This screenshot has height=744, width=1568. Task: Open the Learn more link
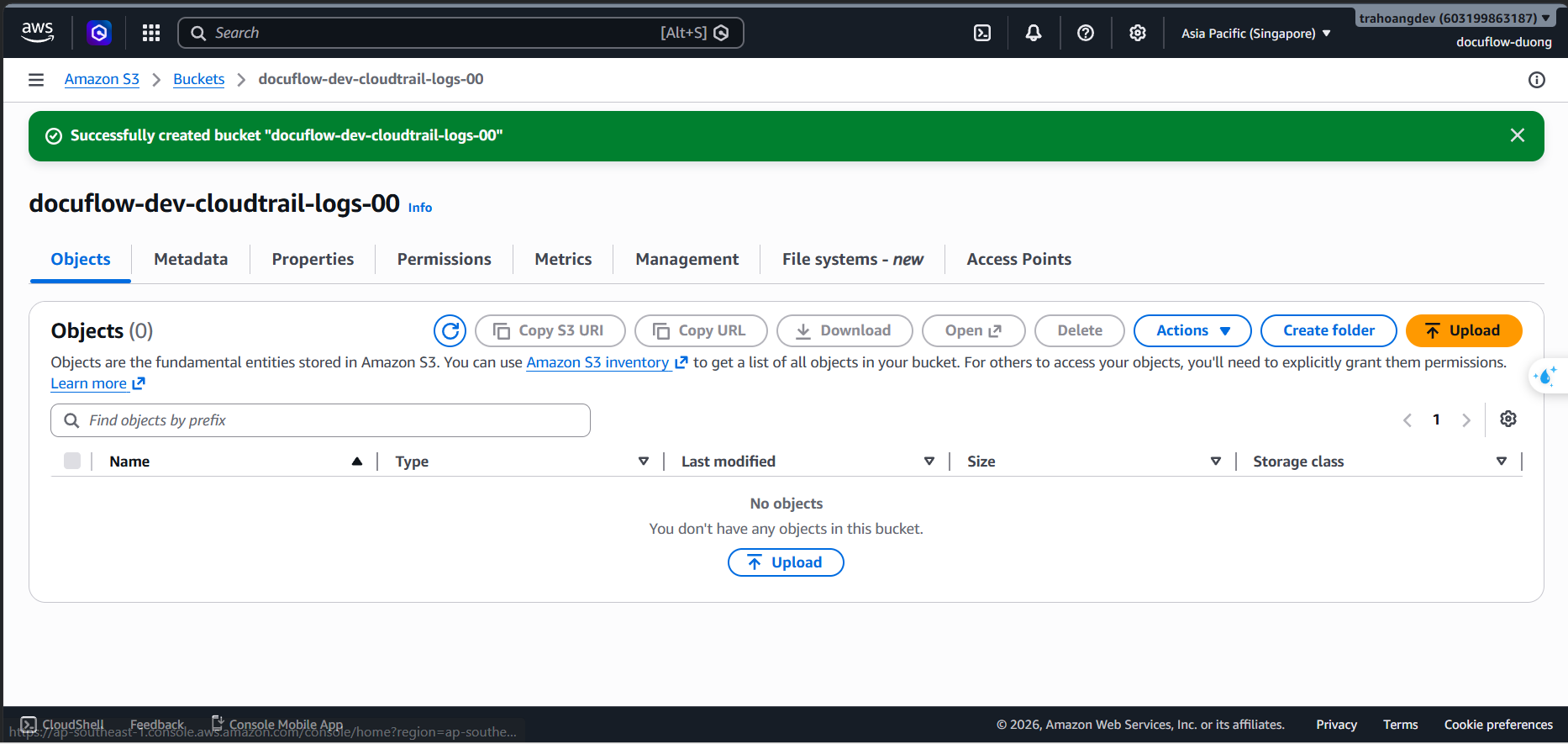97,383
